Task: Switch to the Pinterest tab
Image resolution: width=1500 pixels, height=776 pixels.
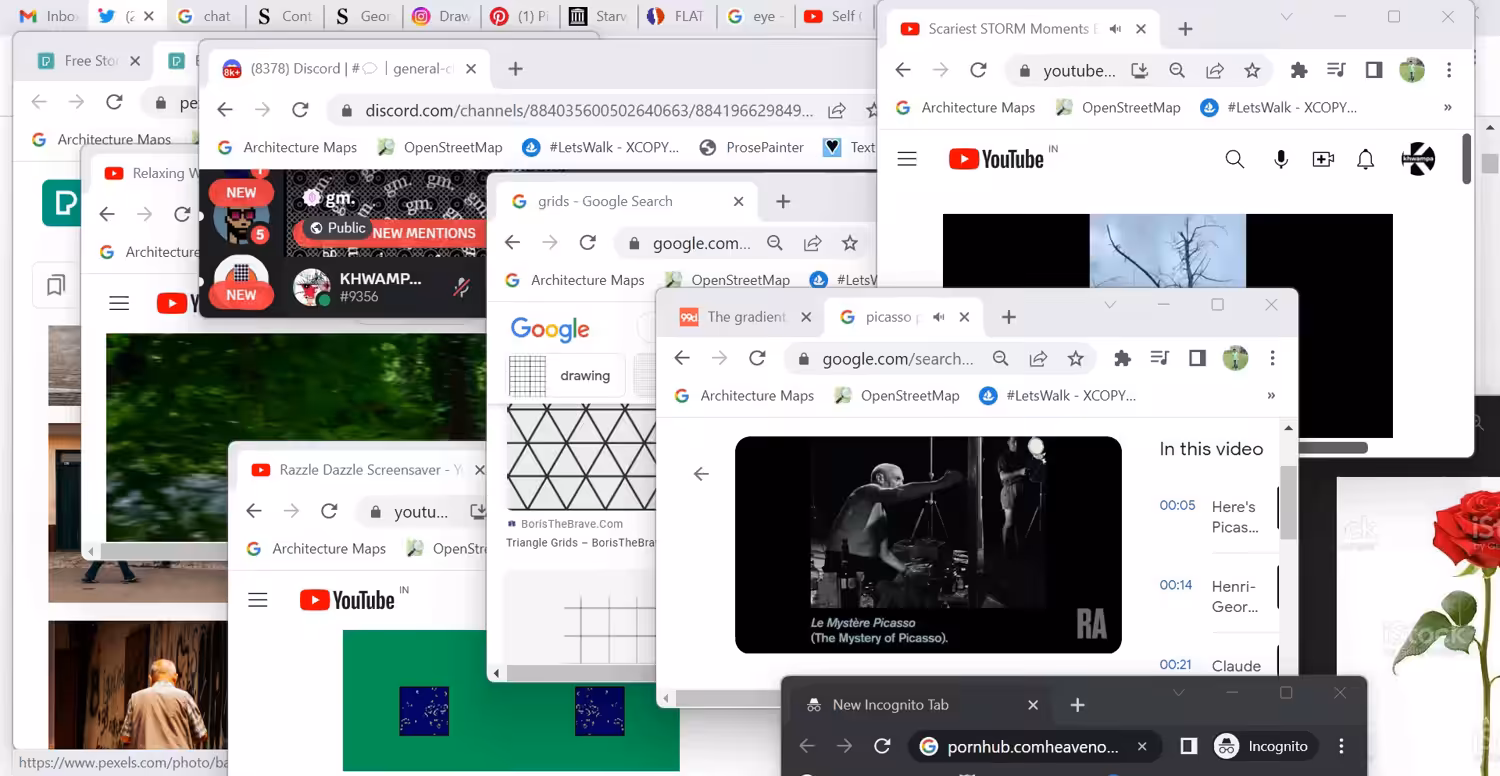Action: tap(519, 16)
